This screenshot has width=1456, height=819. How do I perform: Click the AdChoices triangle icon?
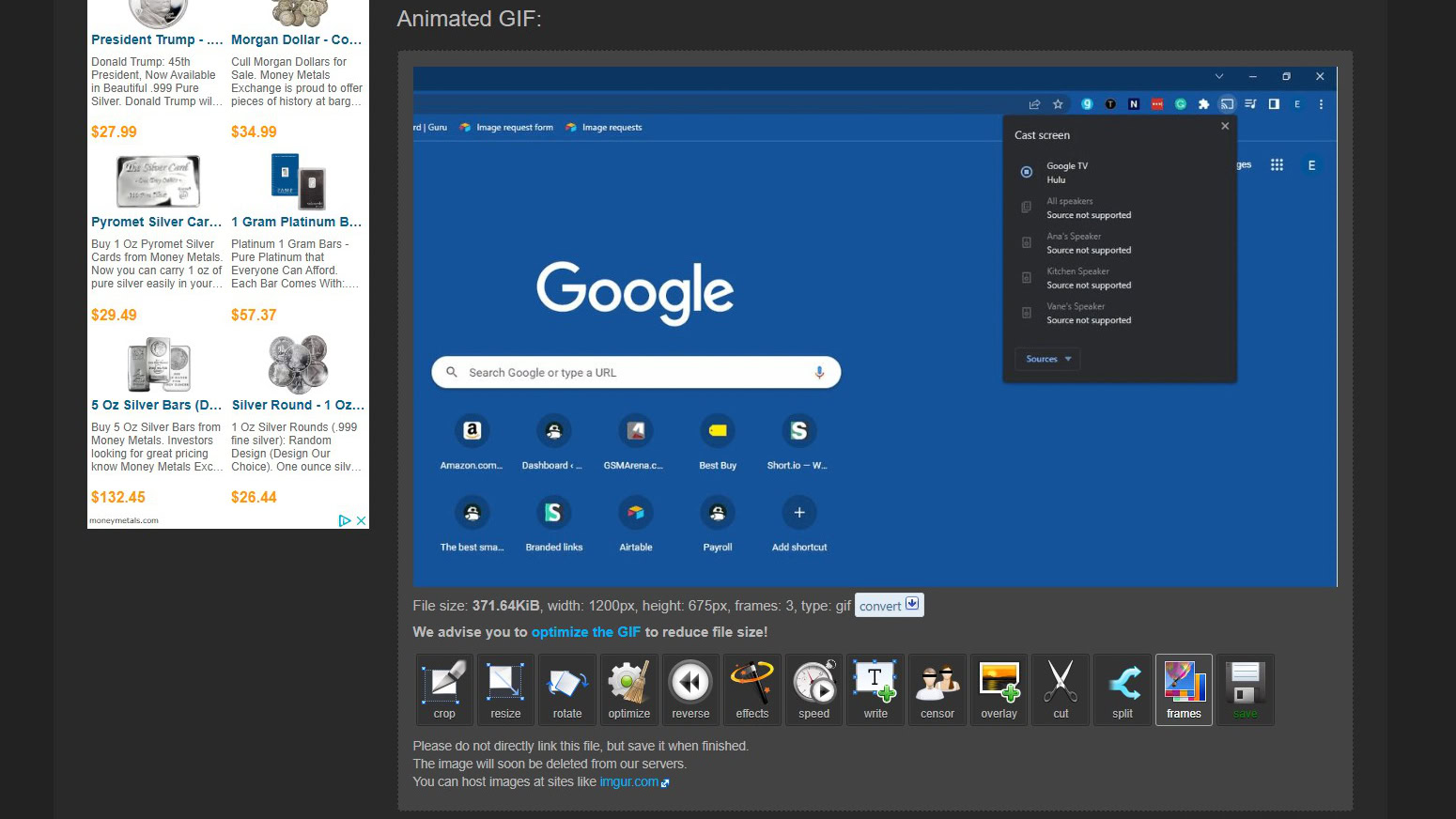pyautogui.click(x=345, y=520)
